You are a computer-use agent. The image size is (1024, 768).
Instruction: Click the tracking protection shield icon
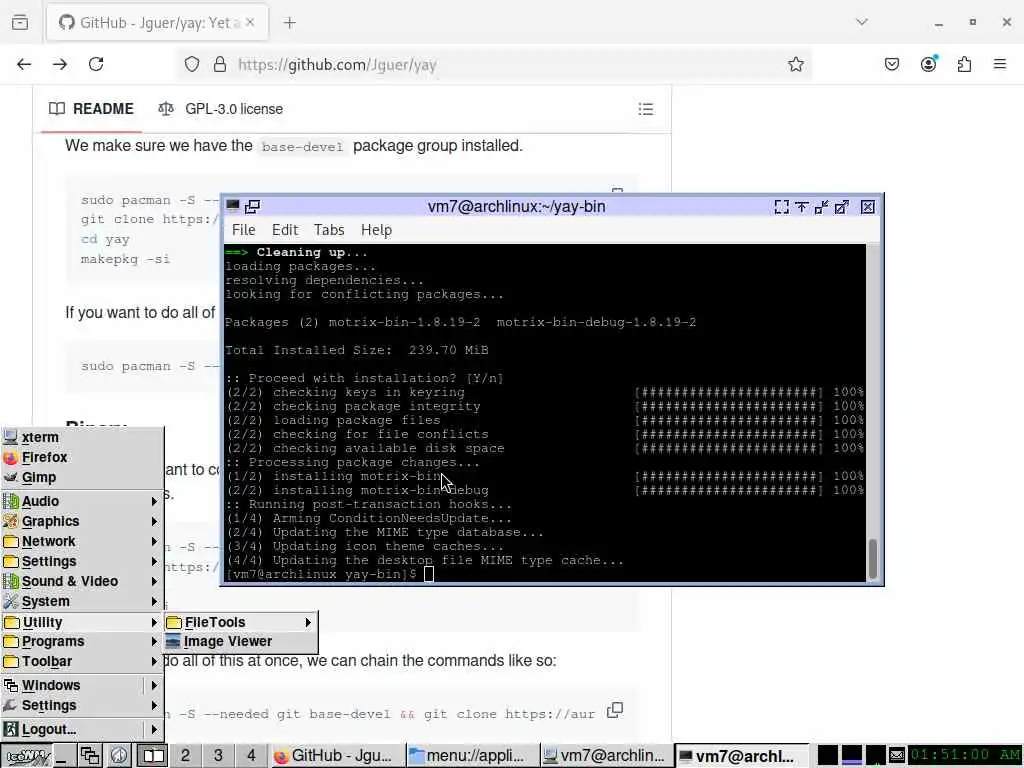[191, 64]
